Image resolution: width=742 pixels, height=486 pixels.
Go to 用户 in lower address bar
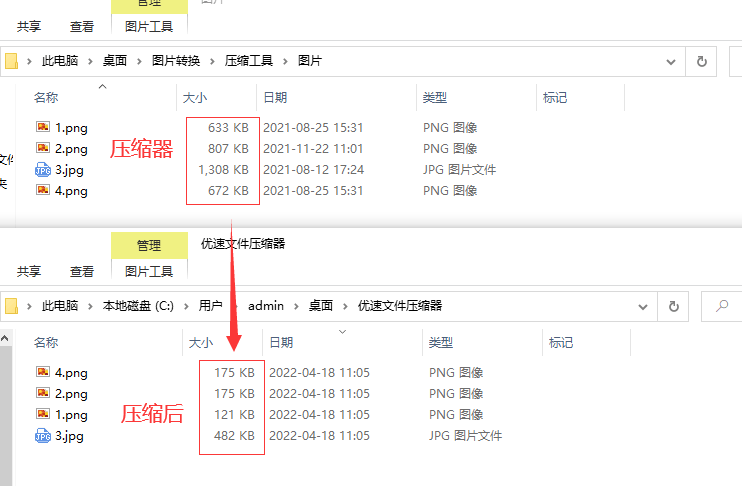[211, 306]
